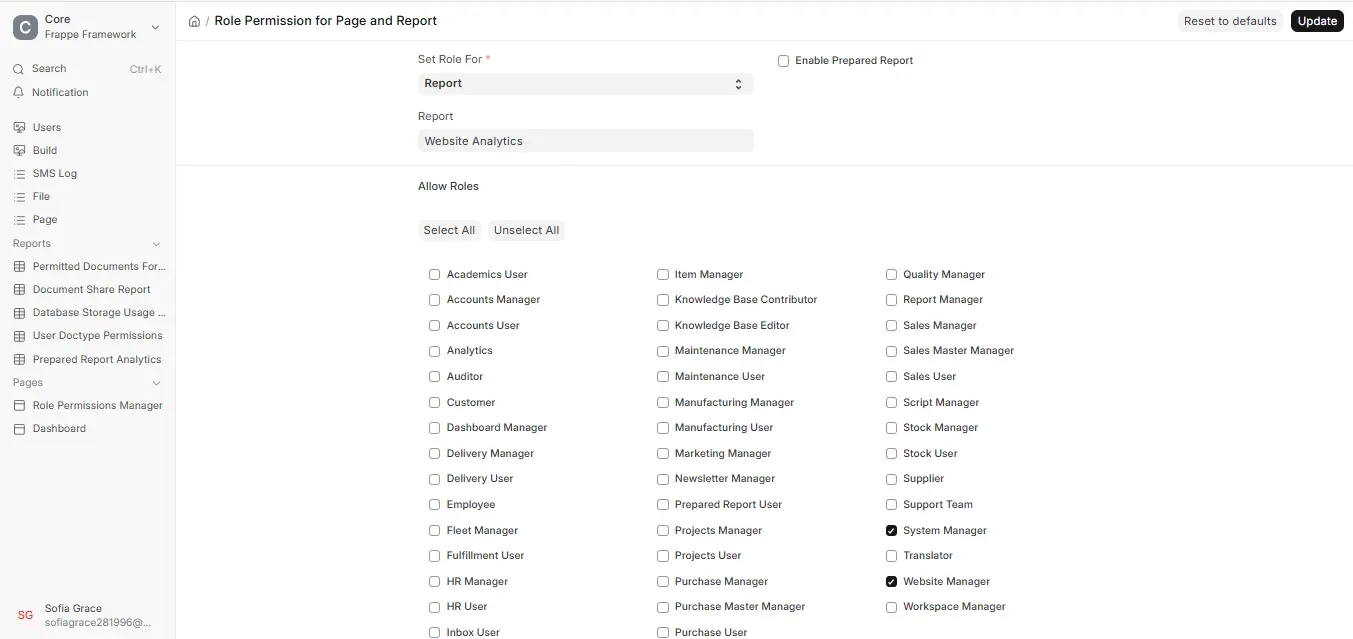Check the Marketing Manager role
The width and height of the screenshot is (1353, 639).
662,453
